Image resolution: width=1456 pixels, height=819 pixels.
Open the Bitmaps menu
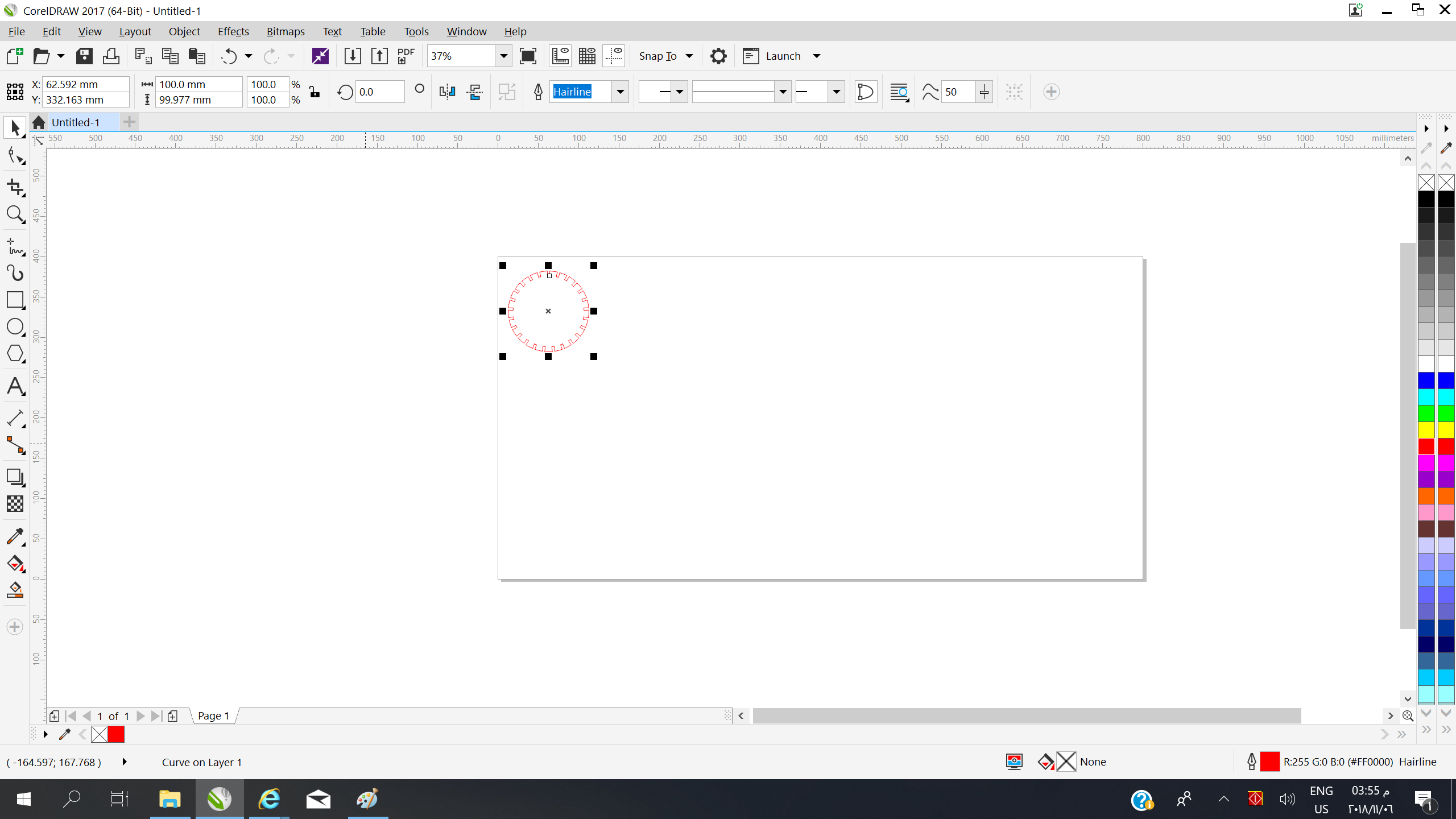286,31
